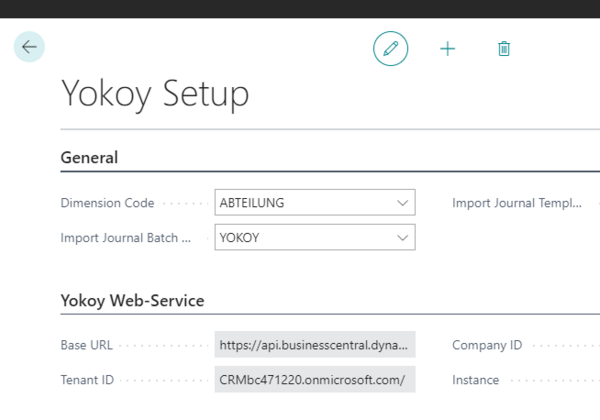Image resolution: width=600 pixels, height=420 pixels.
Task: Click the Yokoy Setup page title
Action: (x=155, y=95)
